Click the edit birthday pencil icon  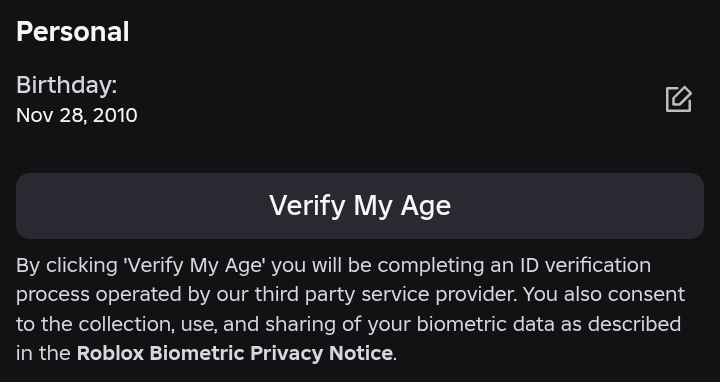[x=679, y=99]
